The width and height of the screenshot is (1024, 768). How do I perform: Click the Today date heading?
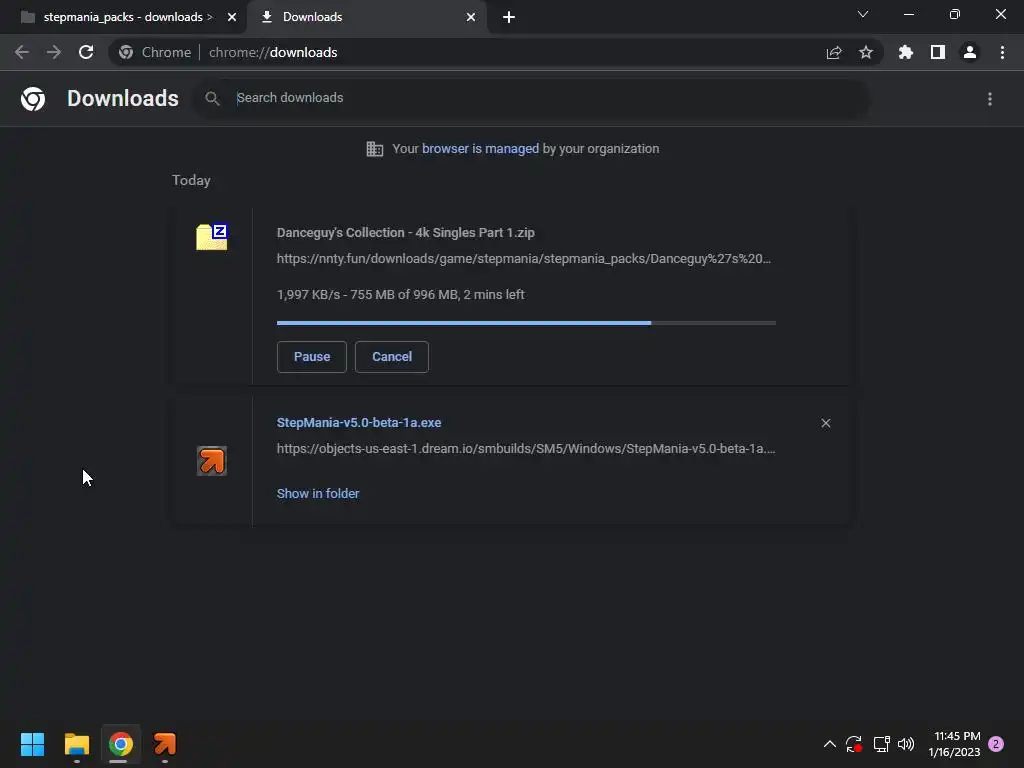pos(191,180)
